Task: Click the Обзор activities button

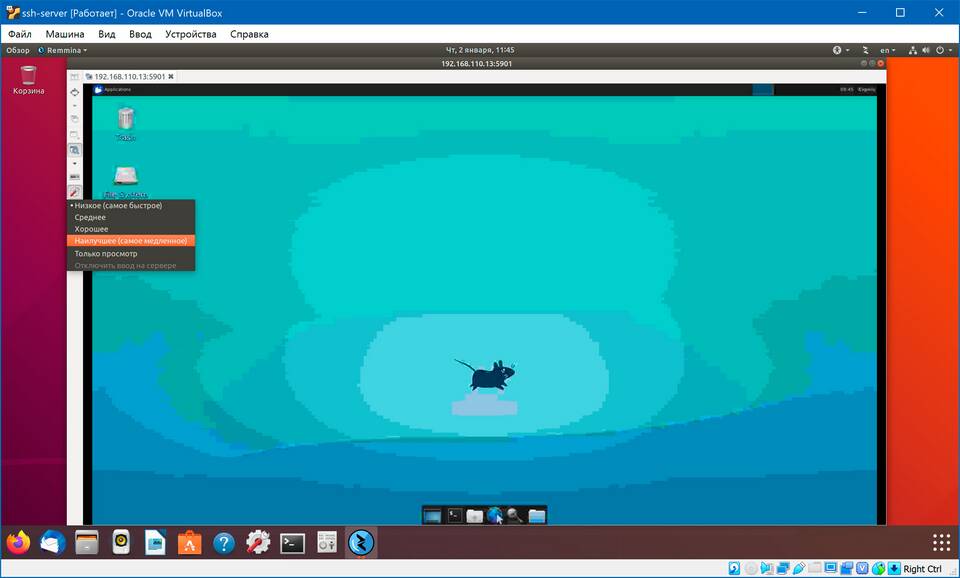Action: tap(18, 50)
